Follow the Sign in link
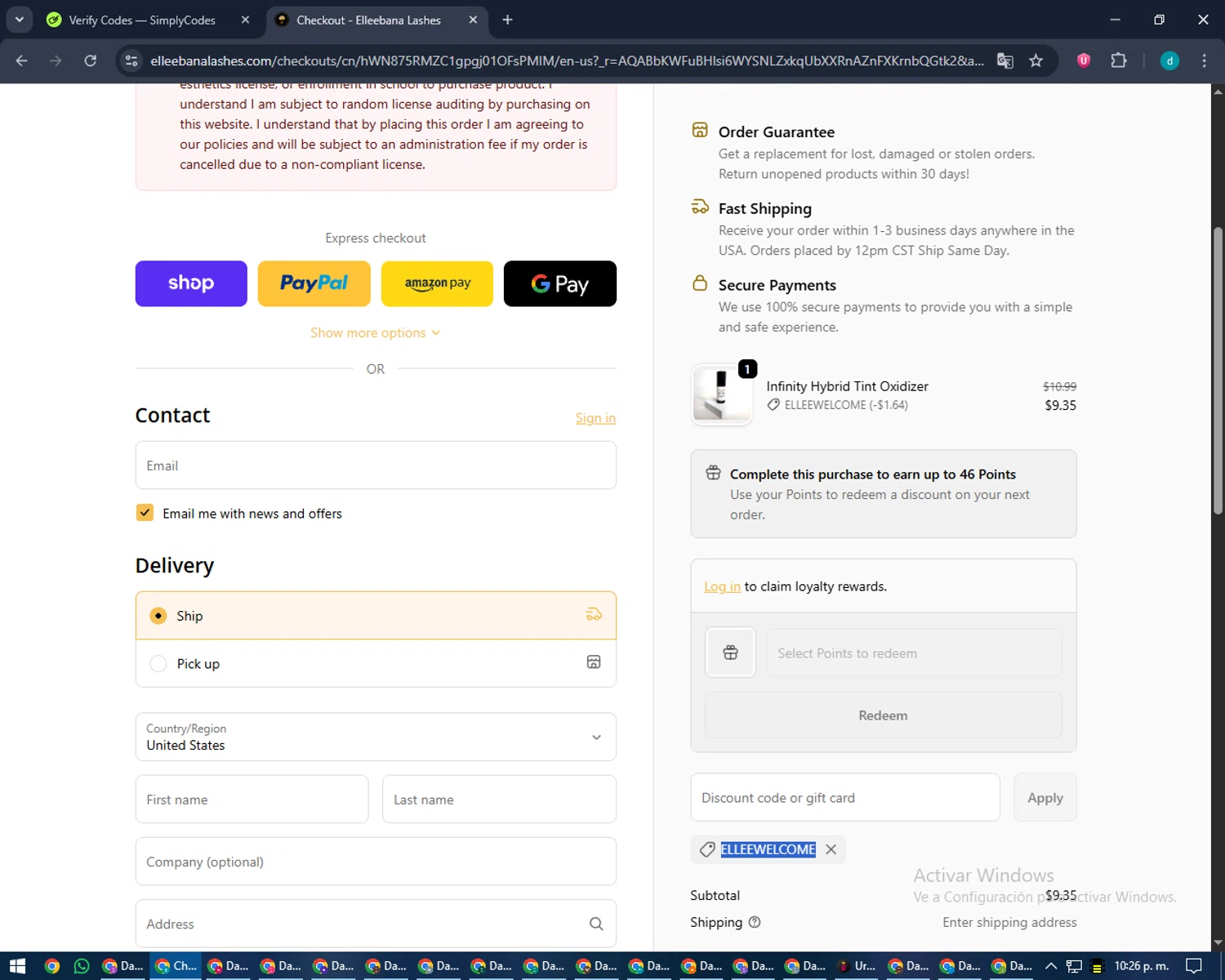The image size is (1225, 980). coord(595,417)
